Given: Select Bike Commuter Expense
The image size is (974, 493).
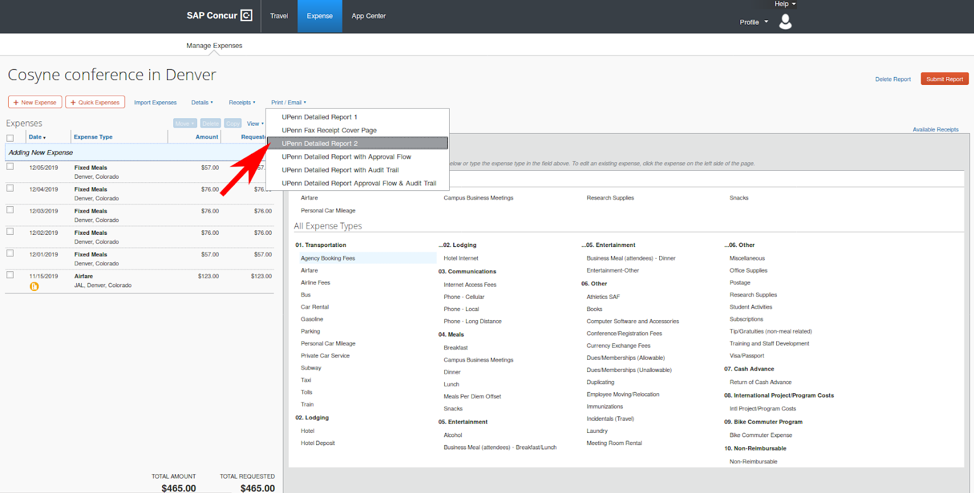Looking at the screenshot, I should click(x=761, y=435).
